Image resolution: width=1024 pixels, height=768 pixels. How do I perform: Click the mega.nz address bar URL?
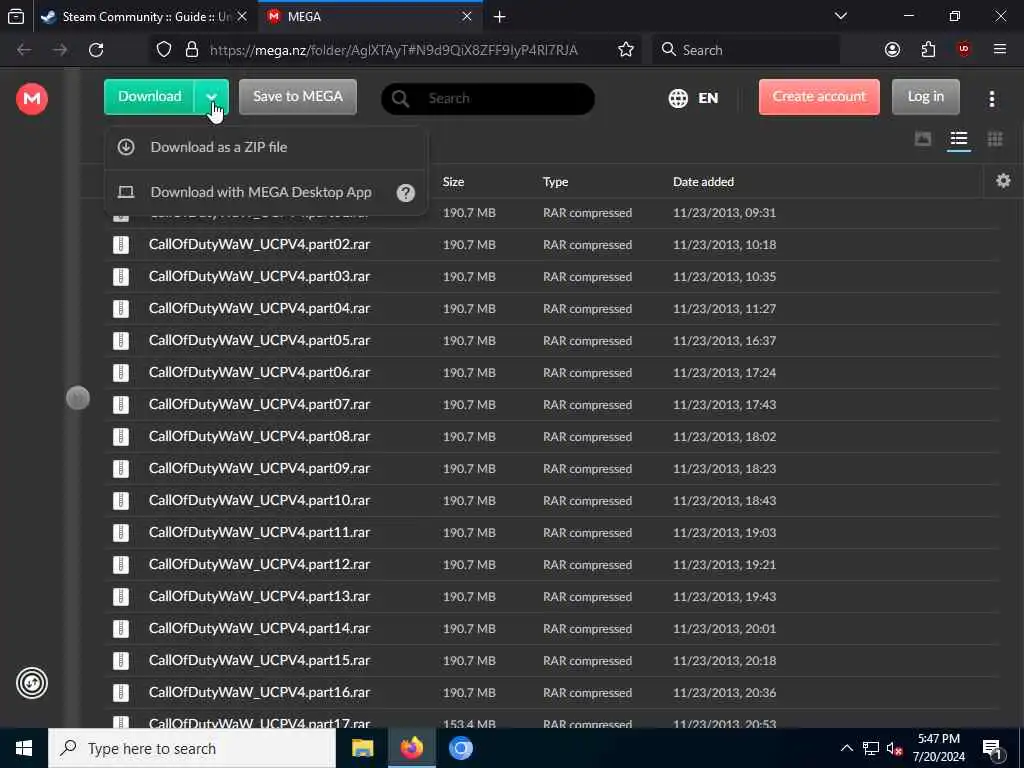[394, 50]
